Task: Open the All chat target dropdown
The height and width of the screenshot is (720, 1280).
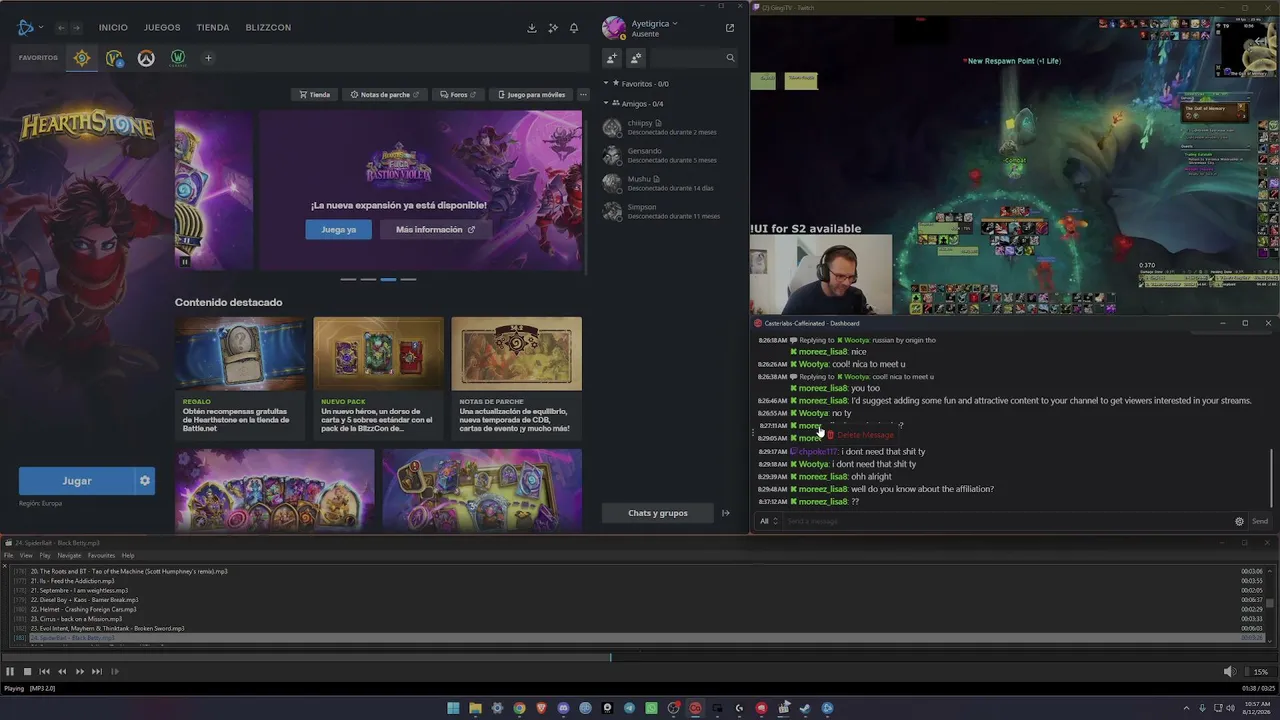Action: (768, 521)
